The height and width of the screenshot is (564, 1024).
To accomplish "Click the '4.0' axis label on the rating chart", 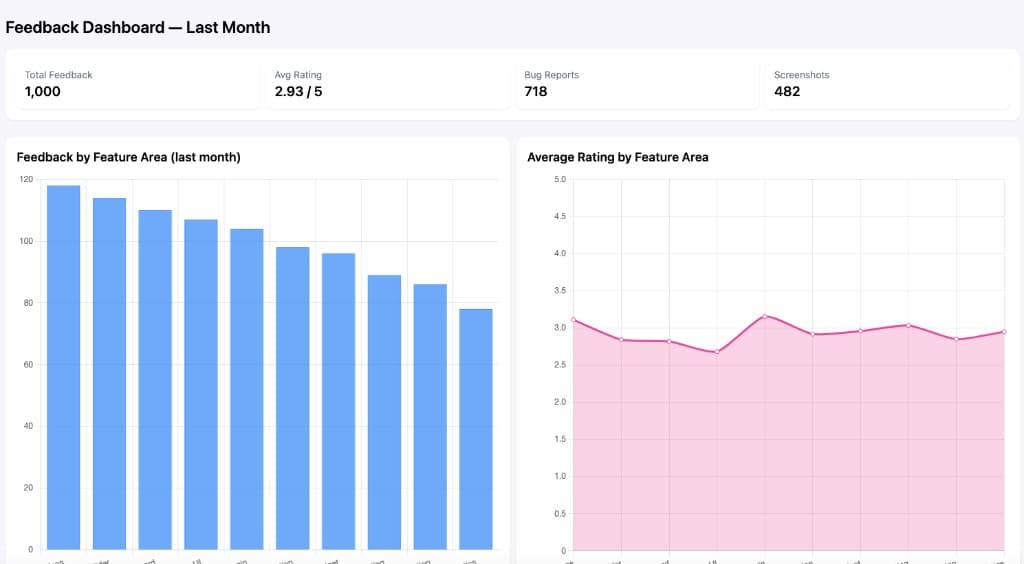I will tap(560, 253).
